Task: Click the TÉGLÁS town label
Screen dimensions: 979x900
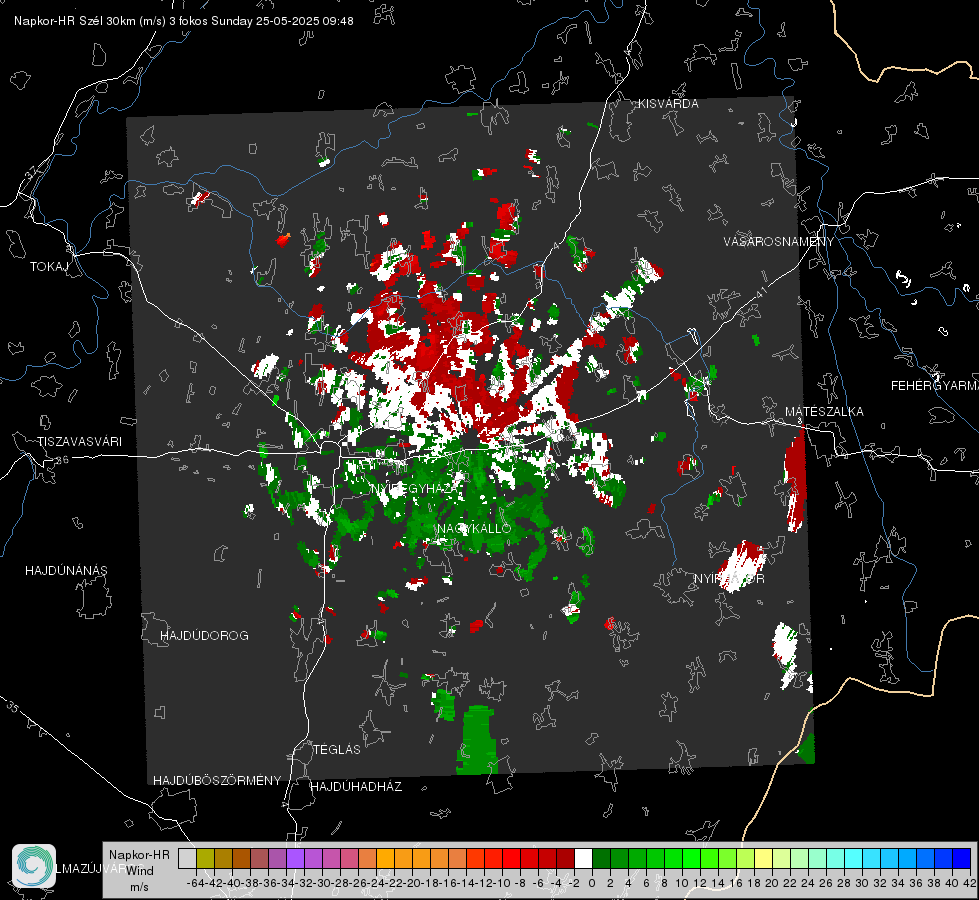Action: tap(337, 750)
